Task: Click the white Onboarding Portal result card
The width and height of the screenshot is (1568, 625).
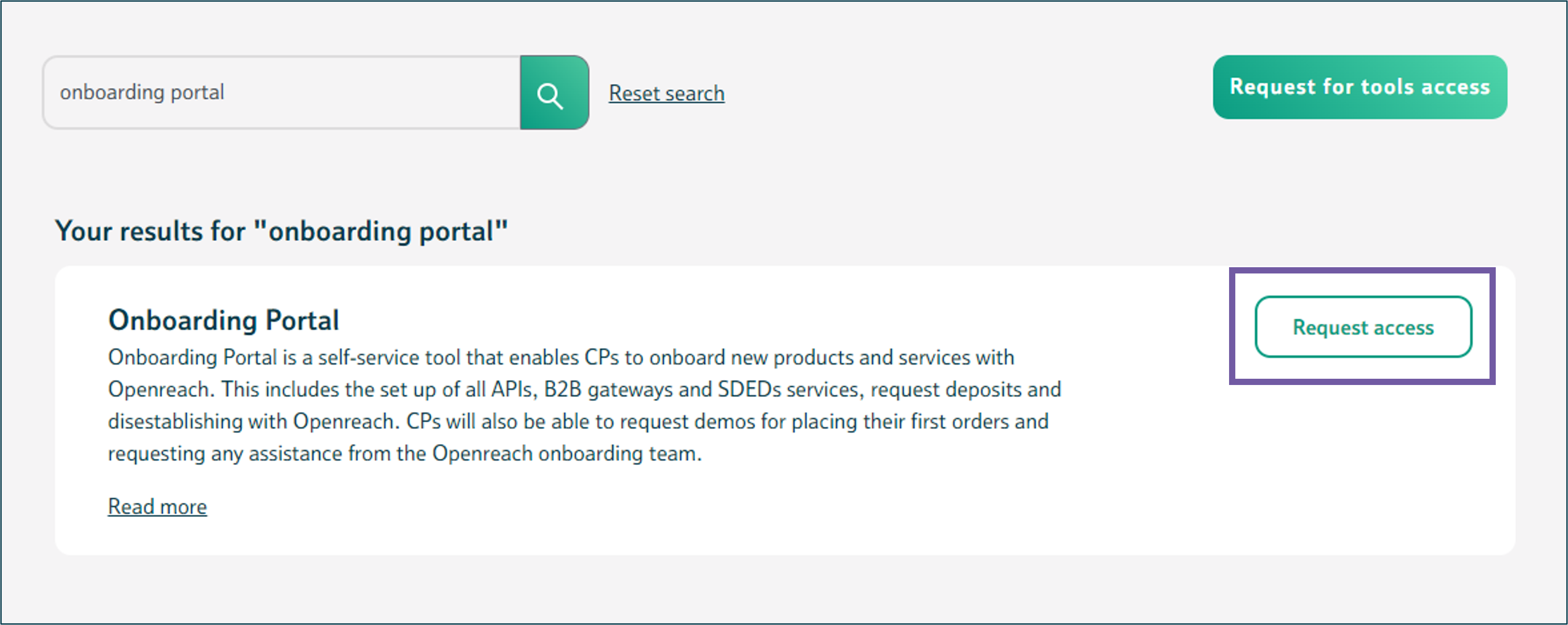Action: click(x=784, y=410)
